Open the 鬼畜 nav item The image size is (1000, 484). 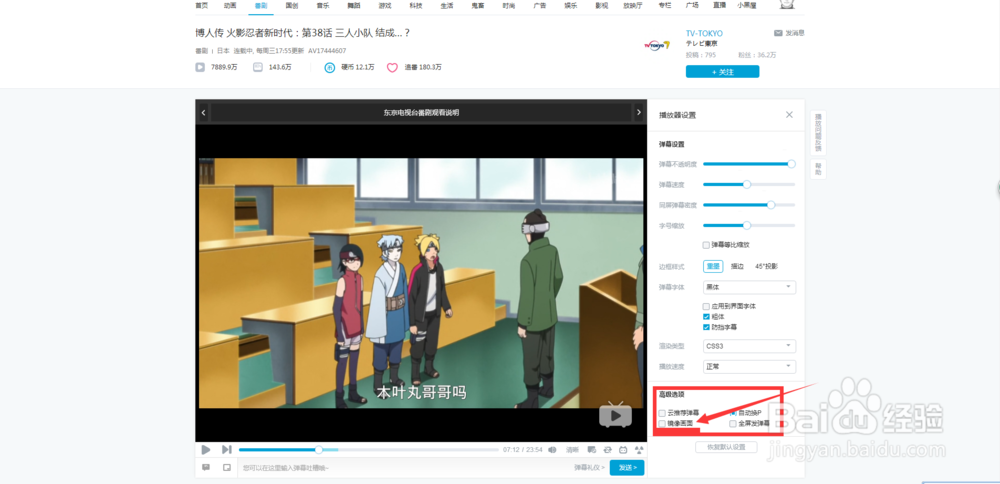(478, 5)
